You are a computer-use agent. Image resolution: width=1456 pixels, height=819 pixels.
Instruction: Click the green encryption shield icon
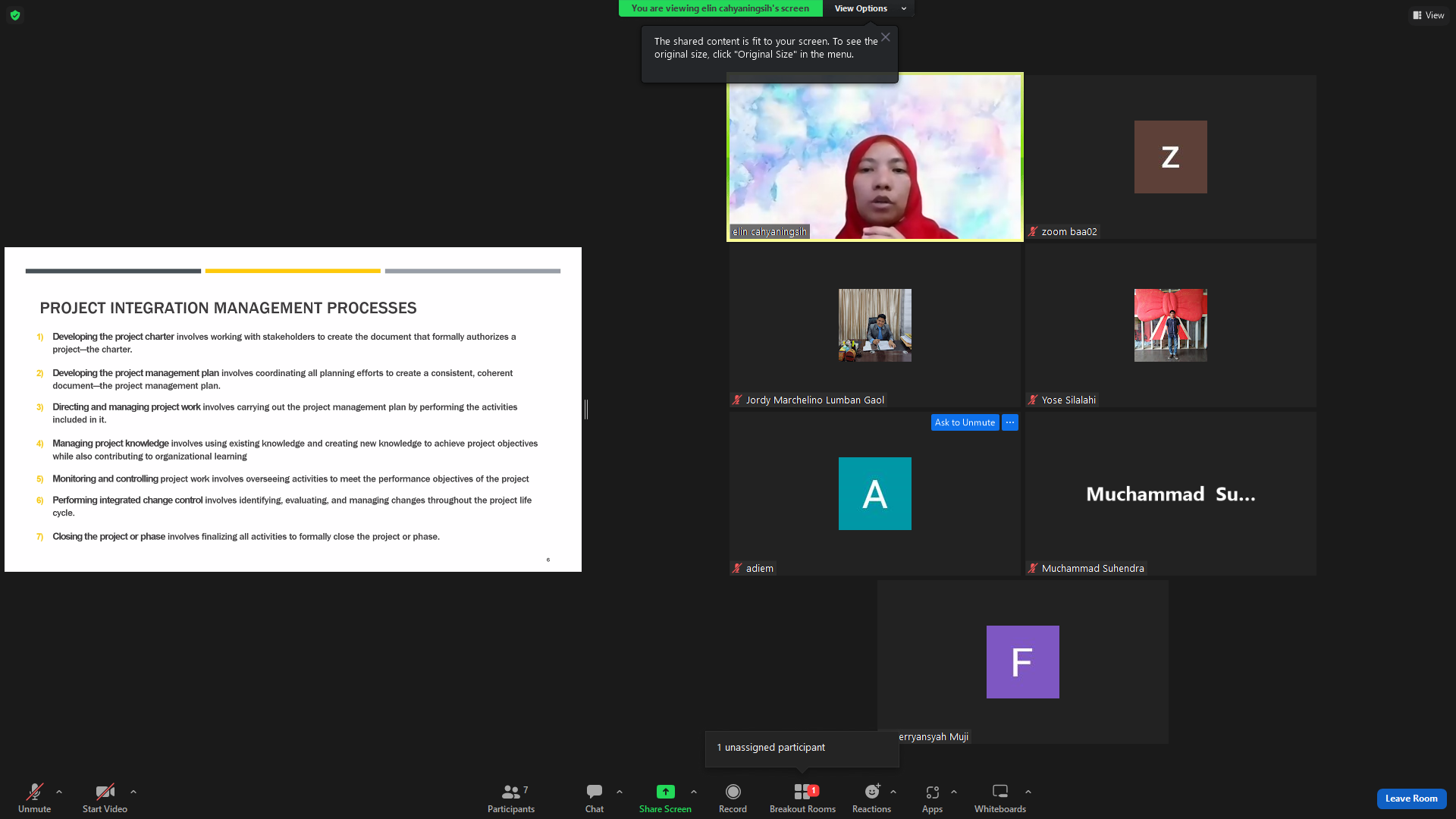pyautogui.click(x=15, y=15)
